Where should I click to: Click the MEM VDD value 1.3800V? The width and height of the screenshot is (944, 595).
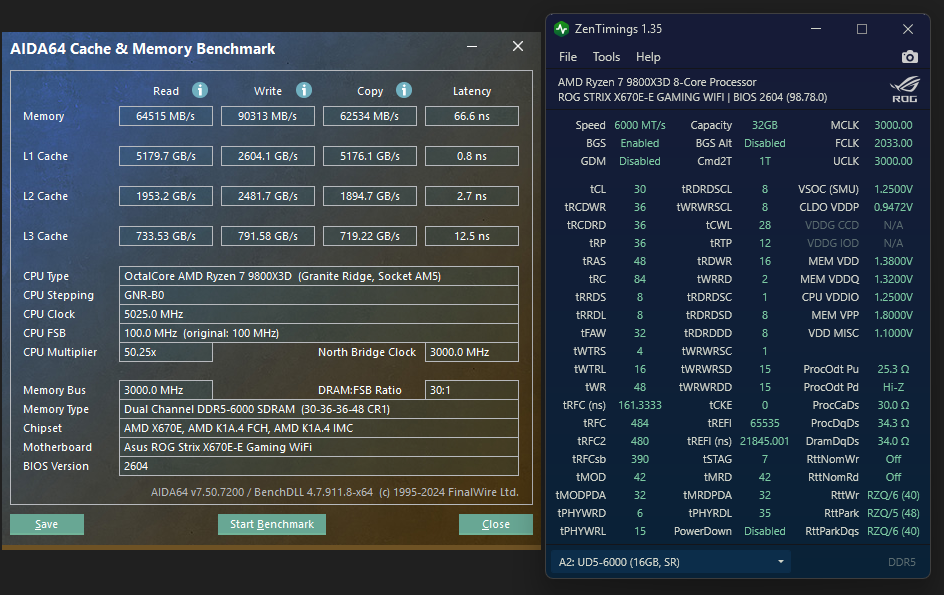(893, 261)
